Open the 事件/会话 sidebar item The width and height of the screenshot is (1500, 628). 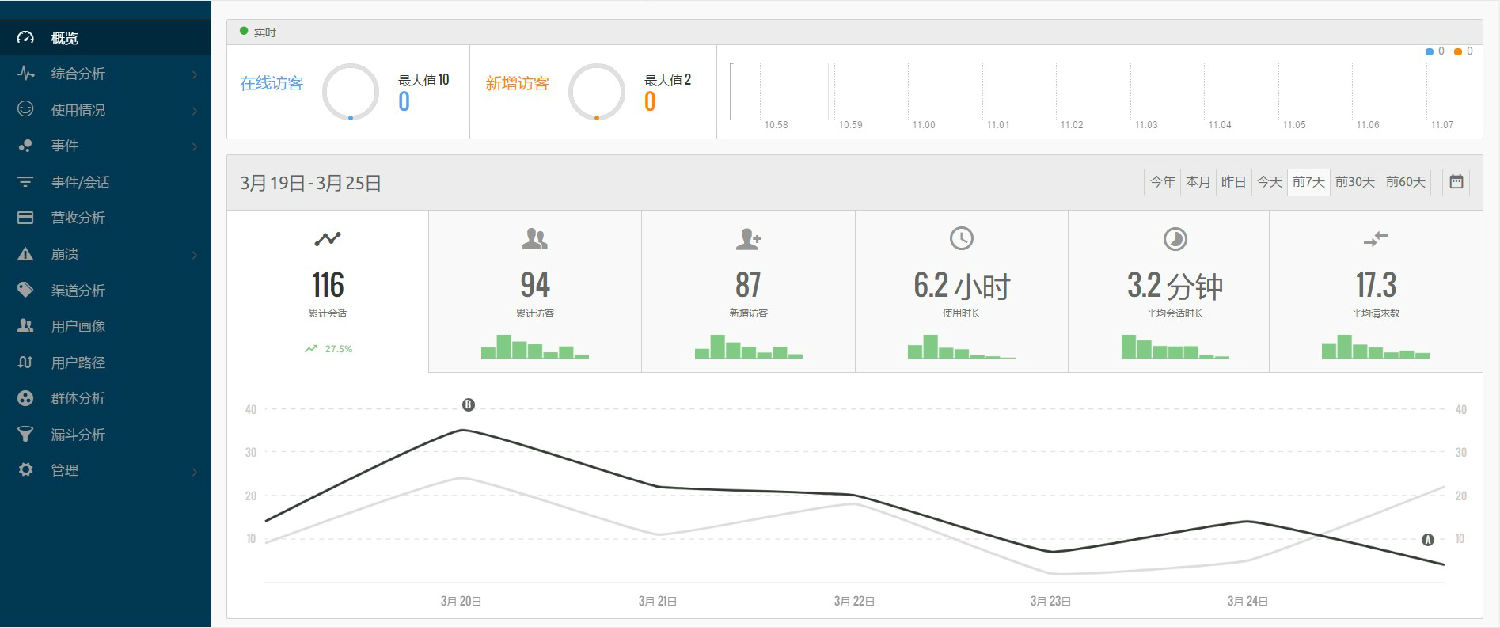[x=80, y=183]
